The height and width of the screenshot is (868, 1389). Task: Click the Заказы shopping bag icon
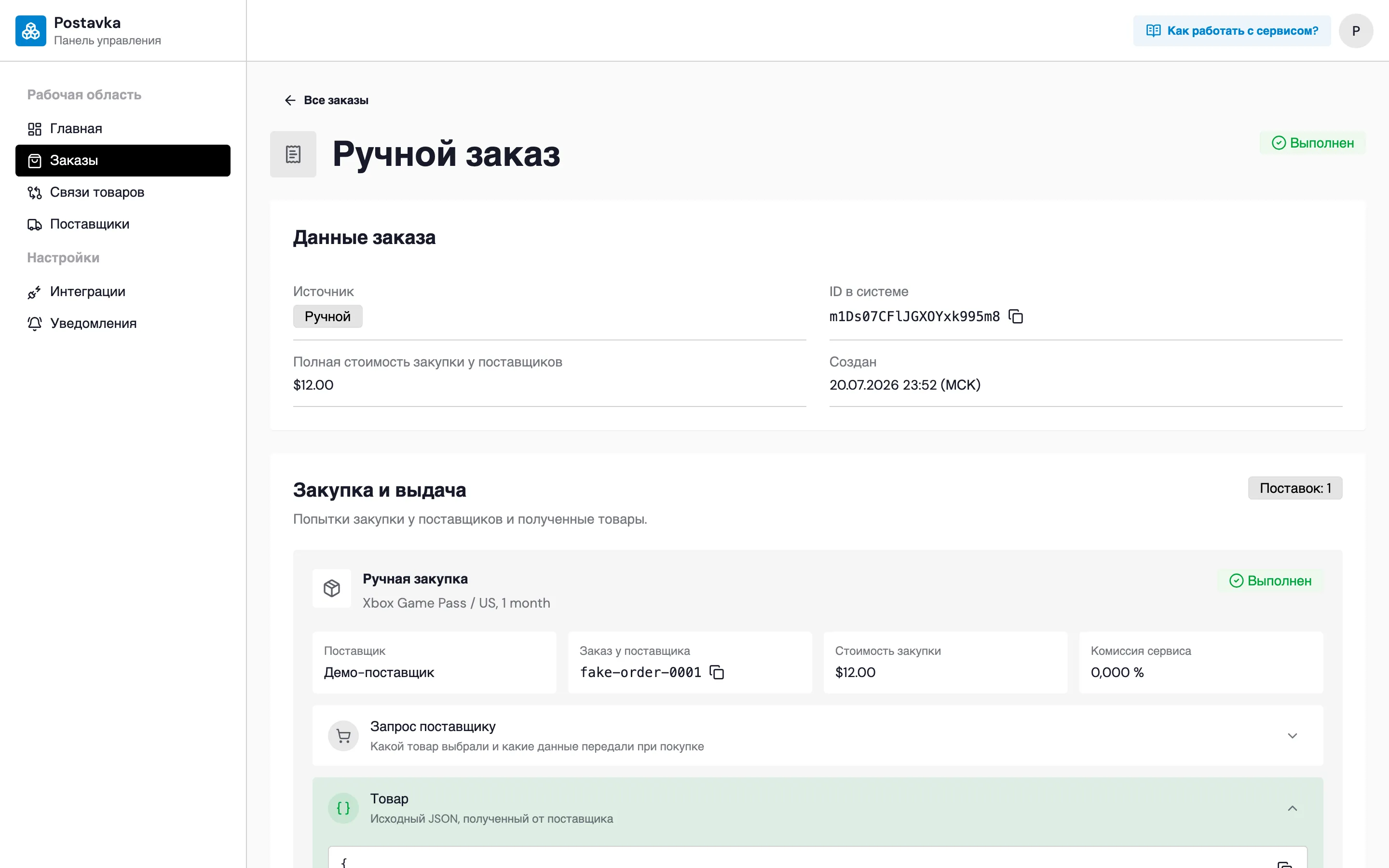point(34,161)
